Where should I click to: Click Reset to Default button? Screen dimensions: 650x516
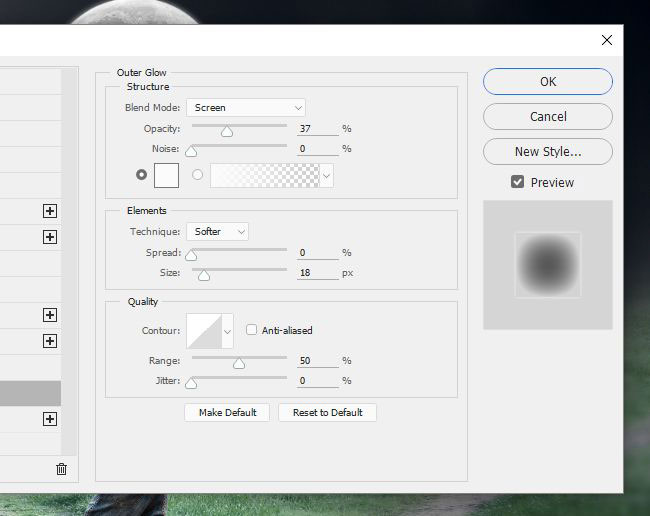click(327, 413)
